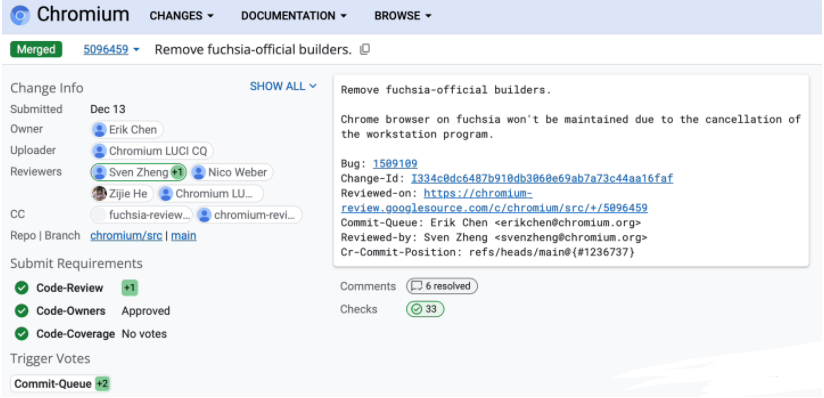Copy the change subject with the copy icon
Screen dimensions: 824x398
point(365,49)
